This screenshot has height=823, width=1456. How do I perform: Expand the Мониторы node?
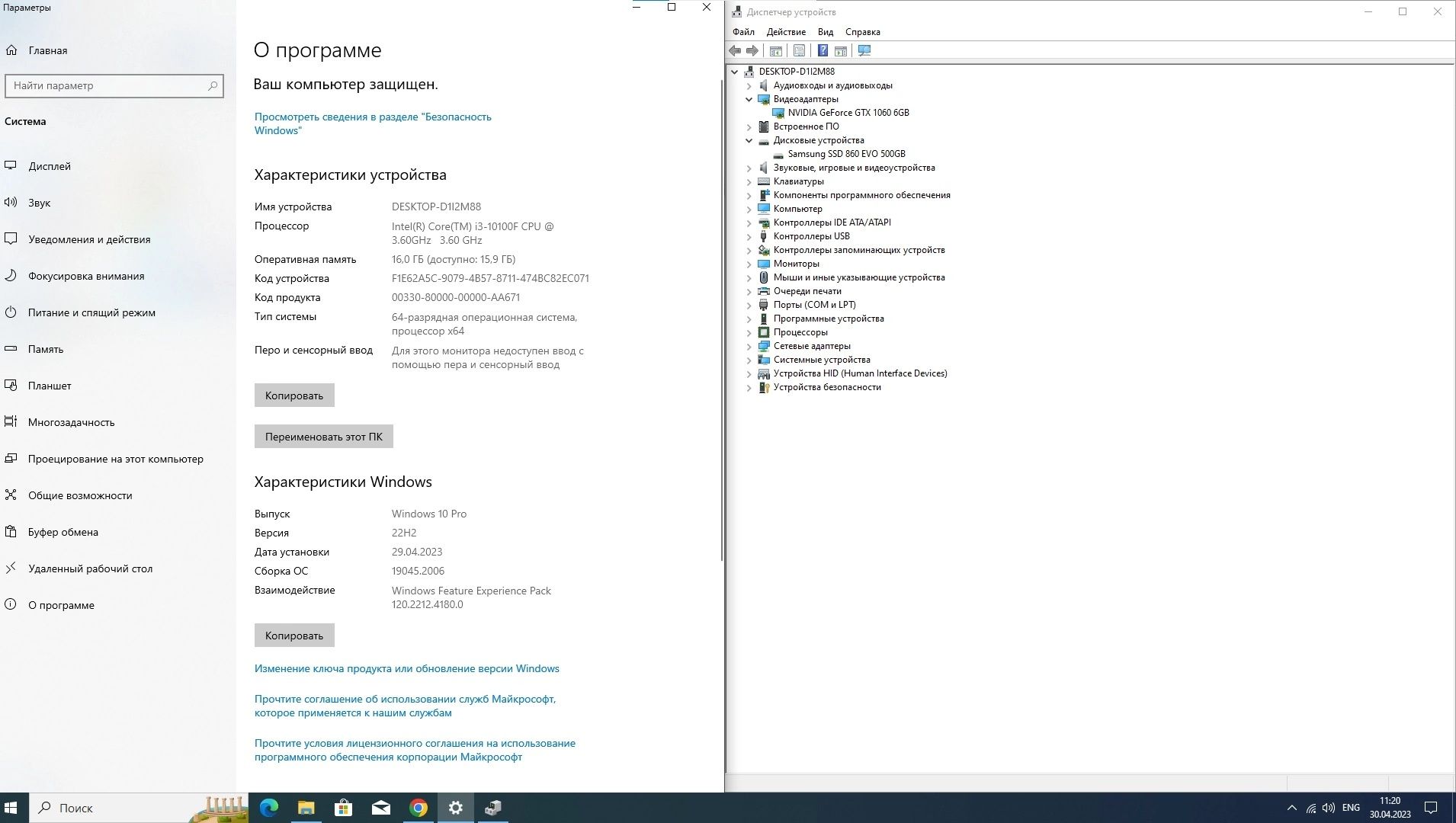point(749,264)
